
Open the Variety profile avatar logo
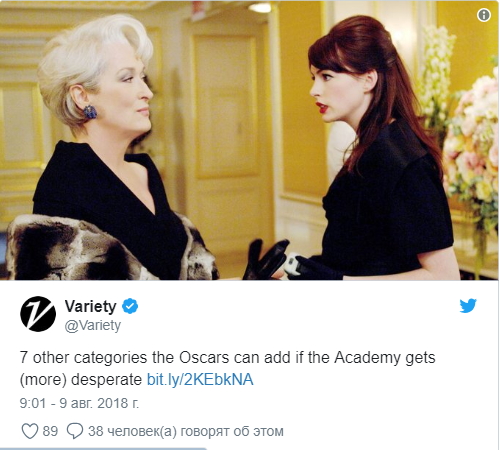tap(38, 314)
